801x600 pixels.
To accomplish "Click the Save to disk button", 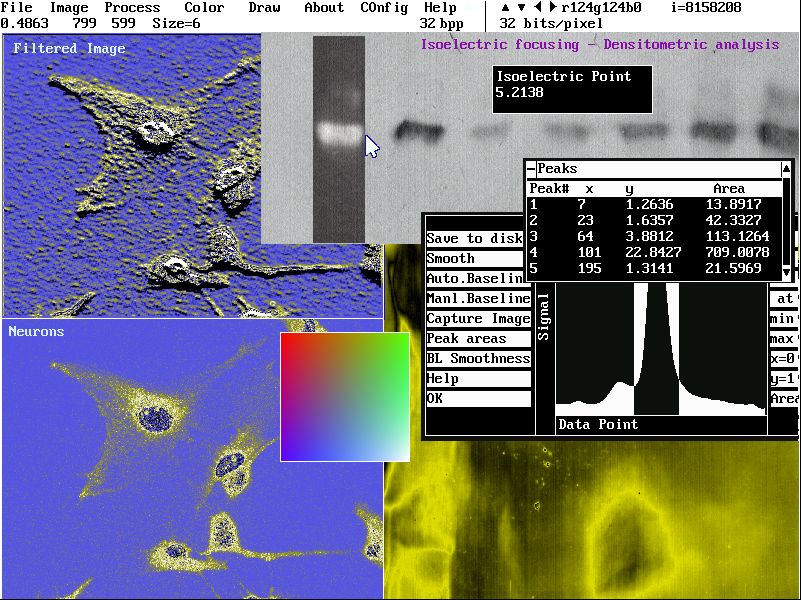I will point(475,238).
